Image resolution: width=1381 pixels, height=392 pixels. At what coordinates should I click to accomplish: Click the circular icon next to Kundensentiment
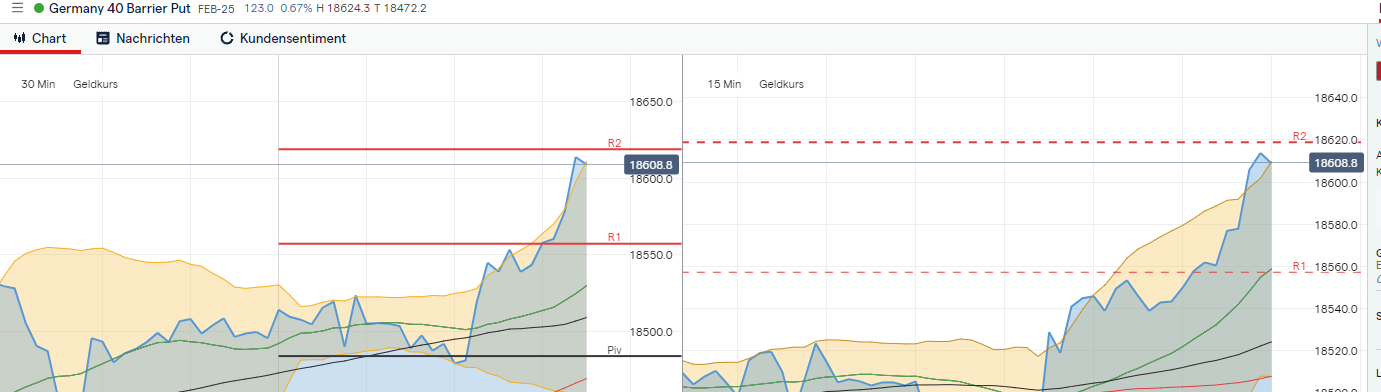[x=226, y=38]
